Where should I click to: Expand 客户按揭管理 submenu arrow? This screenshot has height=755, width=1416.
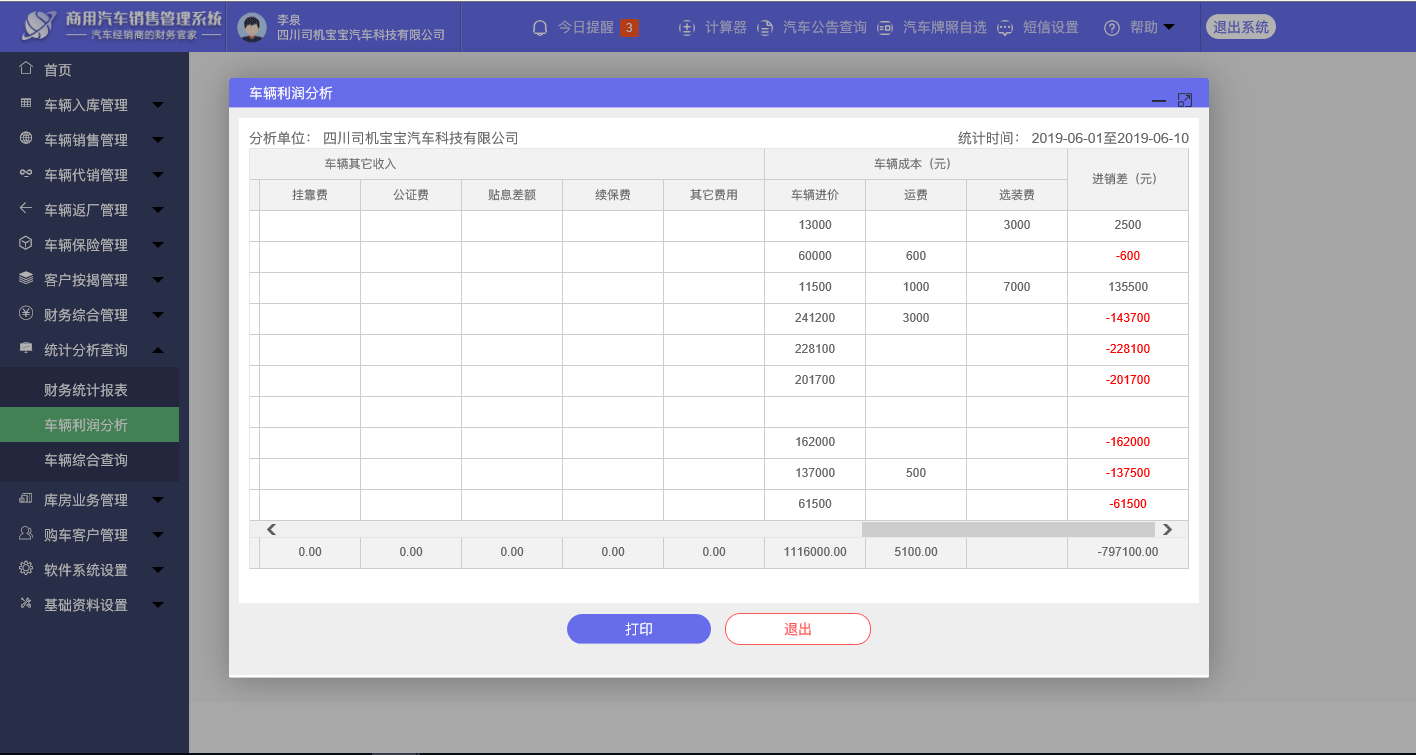pos(158,280)
